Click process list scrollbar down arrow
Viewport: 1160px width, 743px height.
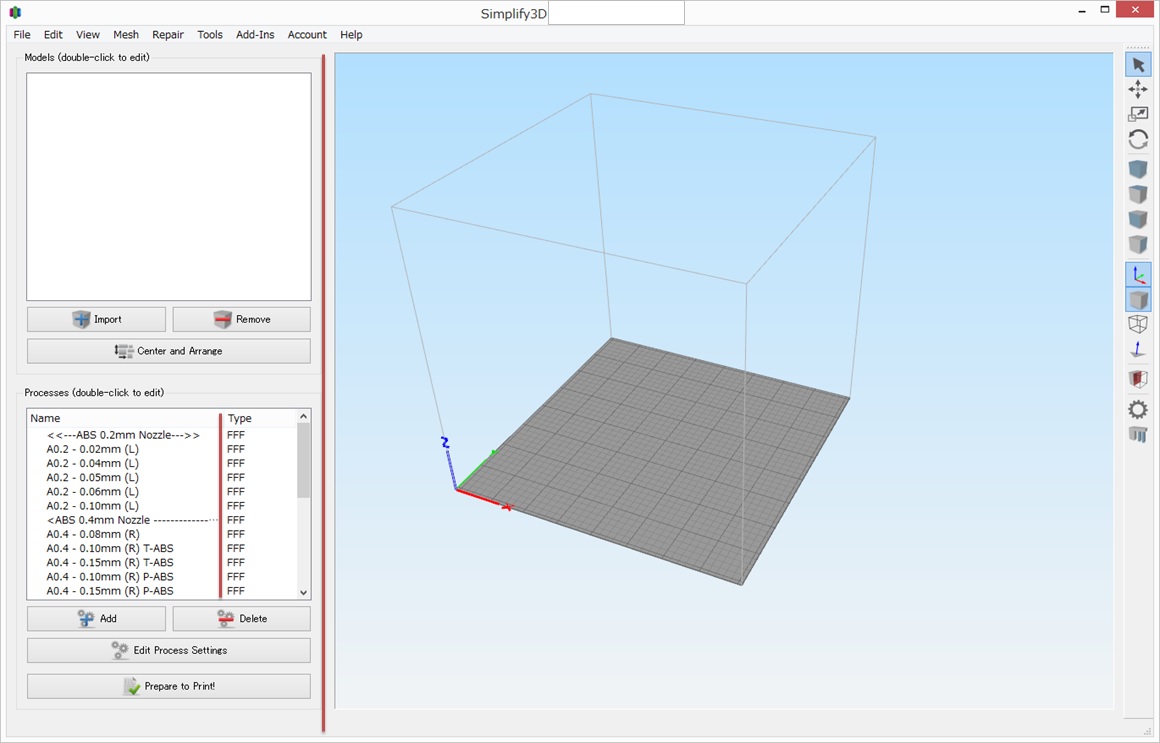click(303, 592)
